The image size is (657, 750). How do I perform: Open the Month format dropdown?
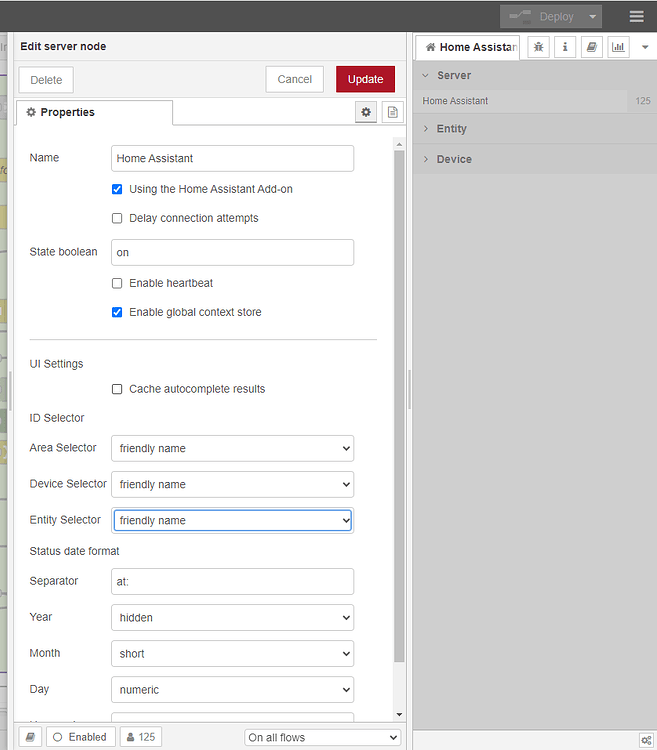pos(232,654)
